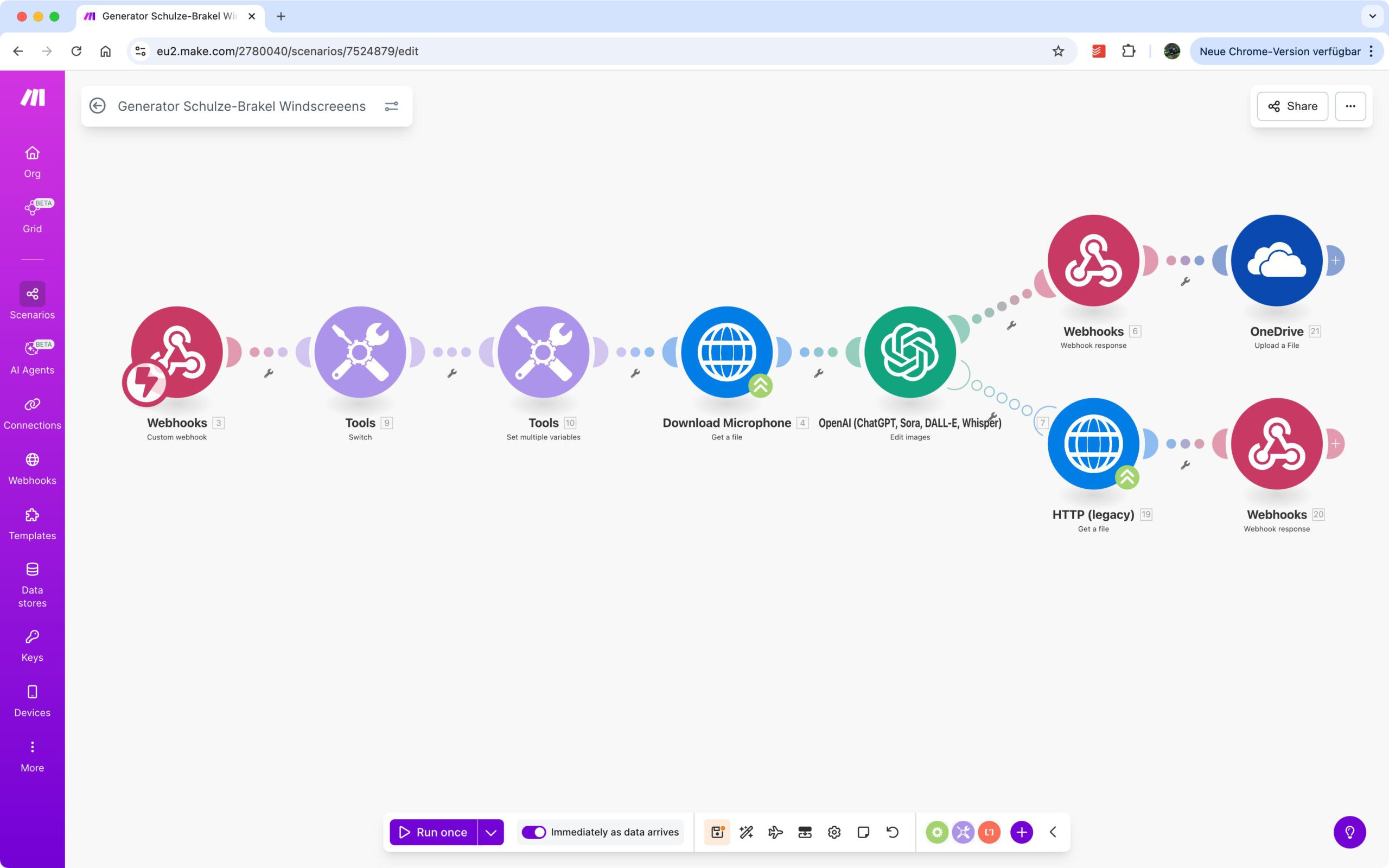Toggle the Immediately as data arrives switch
Screen dimensions: 1389x868
(534, 832)
